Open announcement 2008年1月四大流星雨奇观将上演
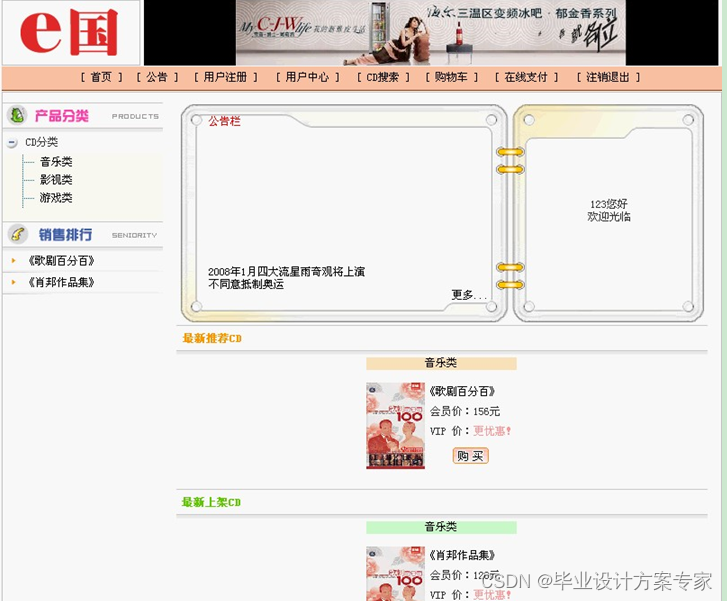Viewport: 727px width, 601px height. click(x=287, y=272)
